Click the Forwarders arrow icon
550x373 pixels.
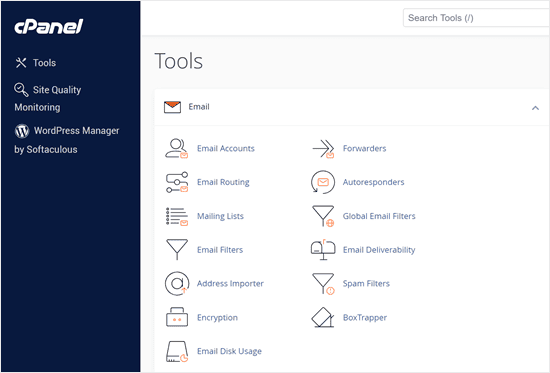tap(323, 149)
